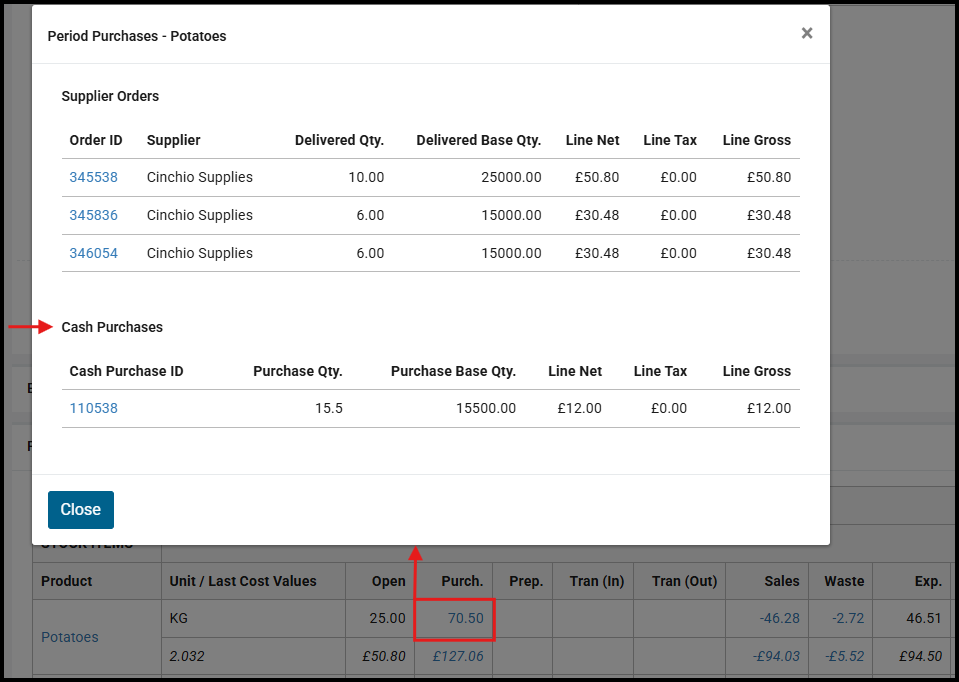Click the Order ID column header

point(96,140)
